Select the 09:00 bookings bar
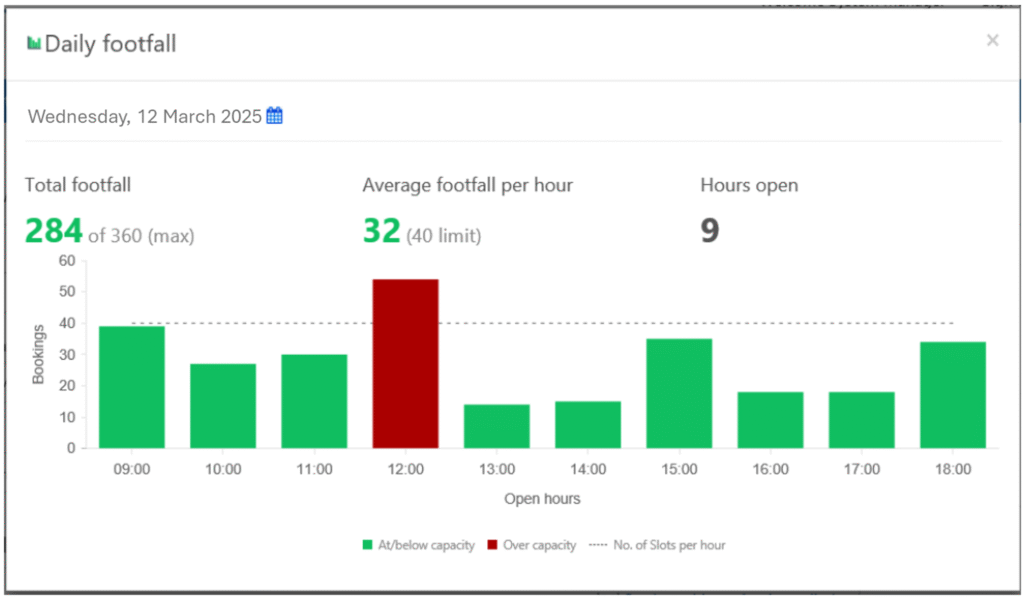Viewport: 1024px width, 599px height. tap(132, 387)
